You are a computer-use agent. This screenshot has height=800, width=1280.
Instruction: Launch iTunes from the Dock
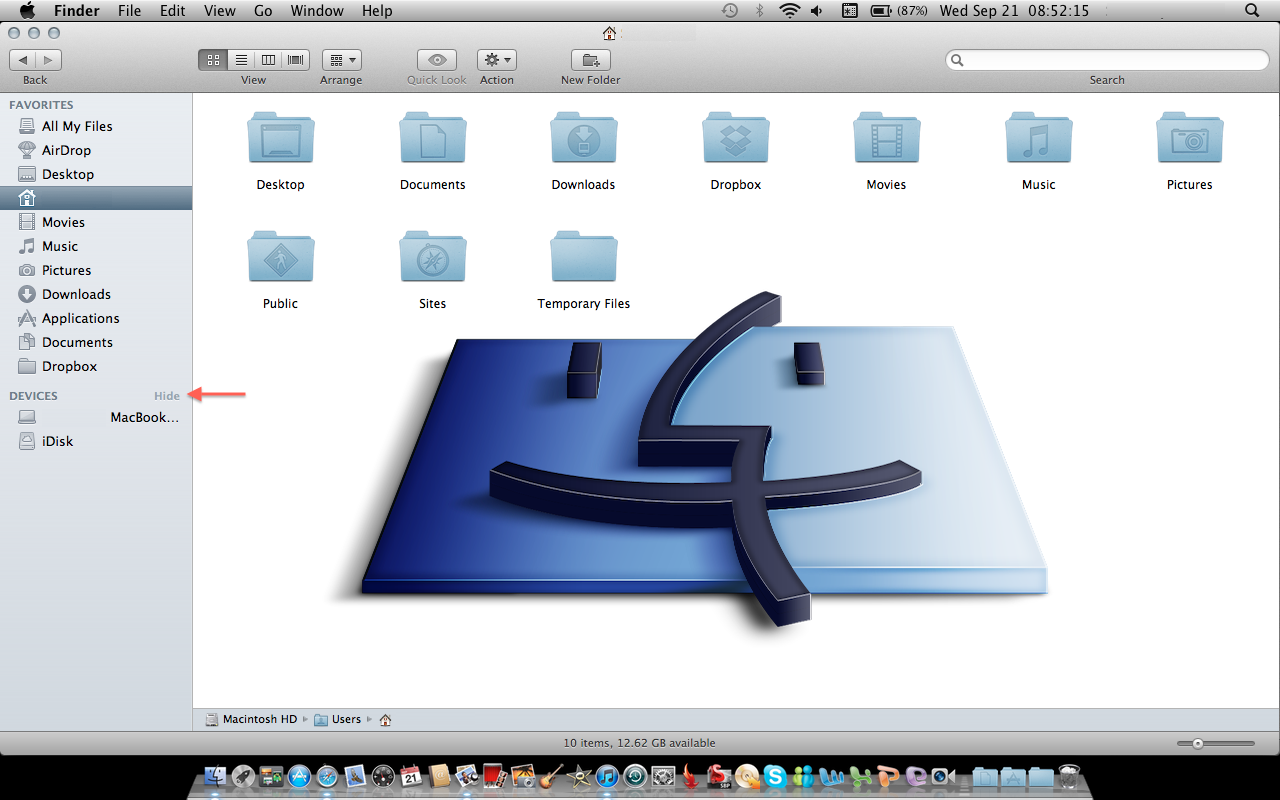coord(607,776)
